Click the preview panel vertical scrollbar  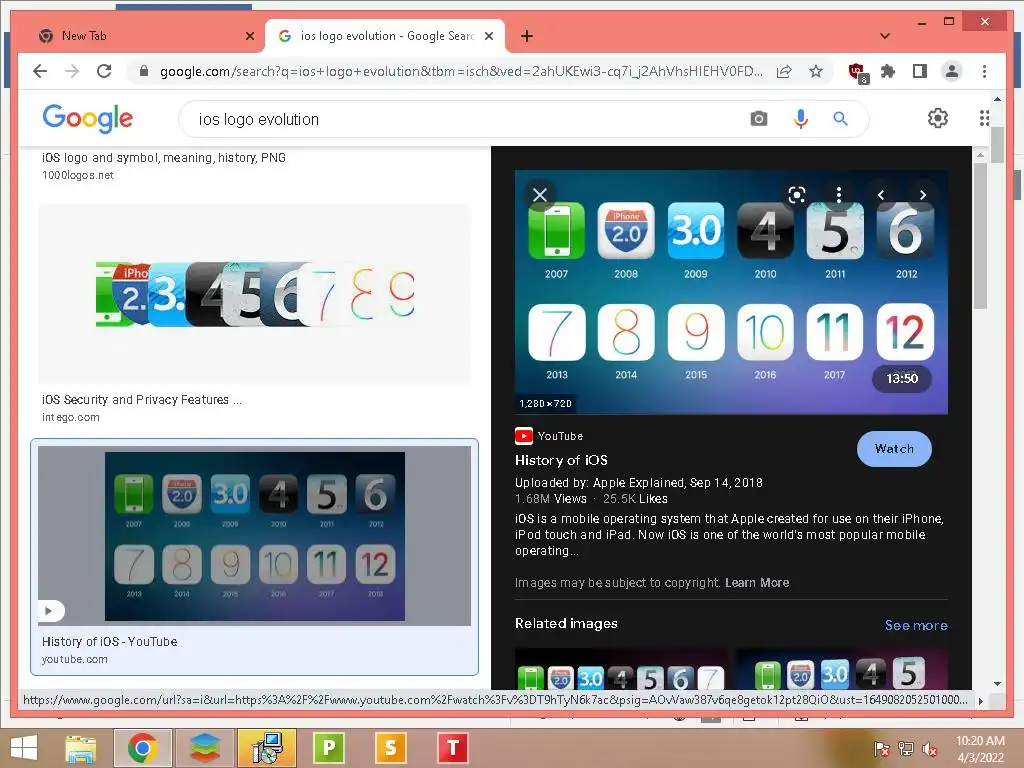[980, 236]
